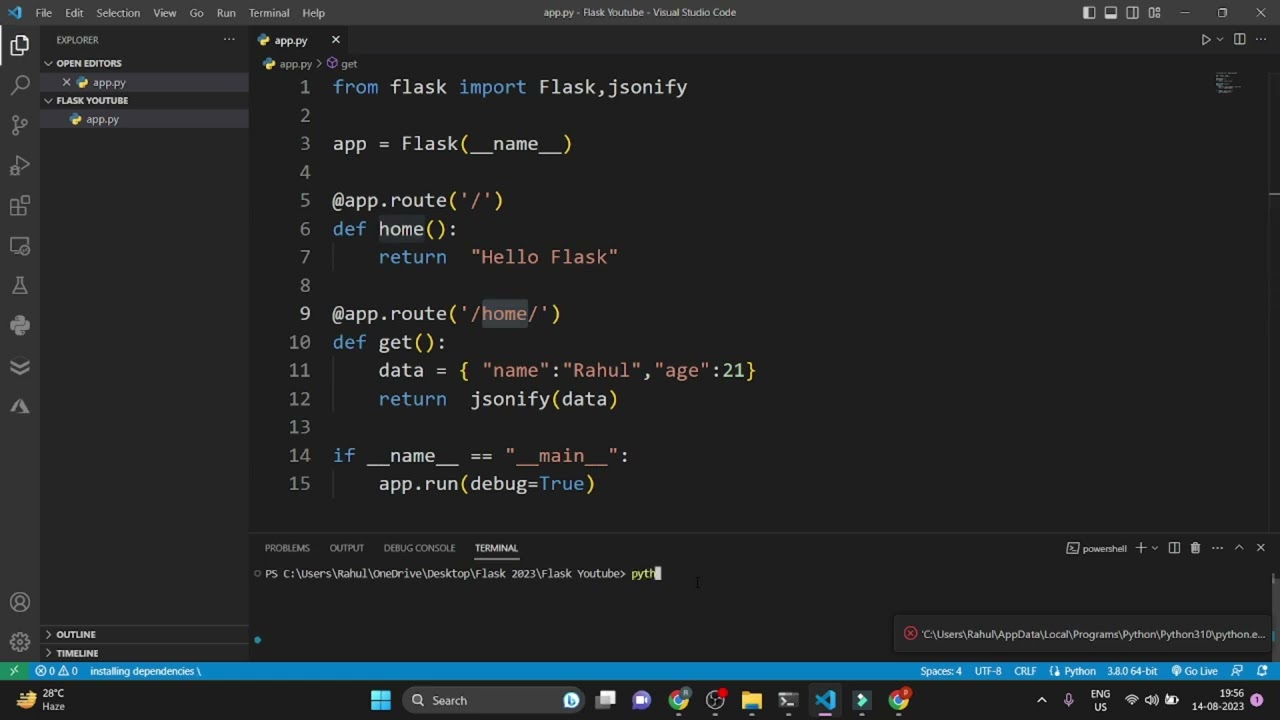Image resolution: width=1280 pixels, height=720 pixels.
Task: Open the Azure view in activity bar
Action: tap(19, 406)
